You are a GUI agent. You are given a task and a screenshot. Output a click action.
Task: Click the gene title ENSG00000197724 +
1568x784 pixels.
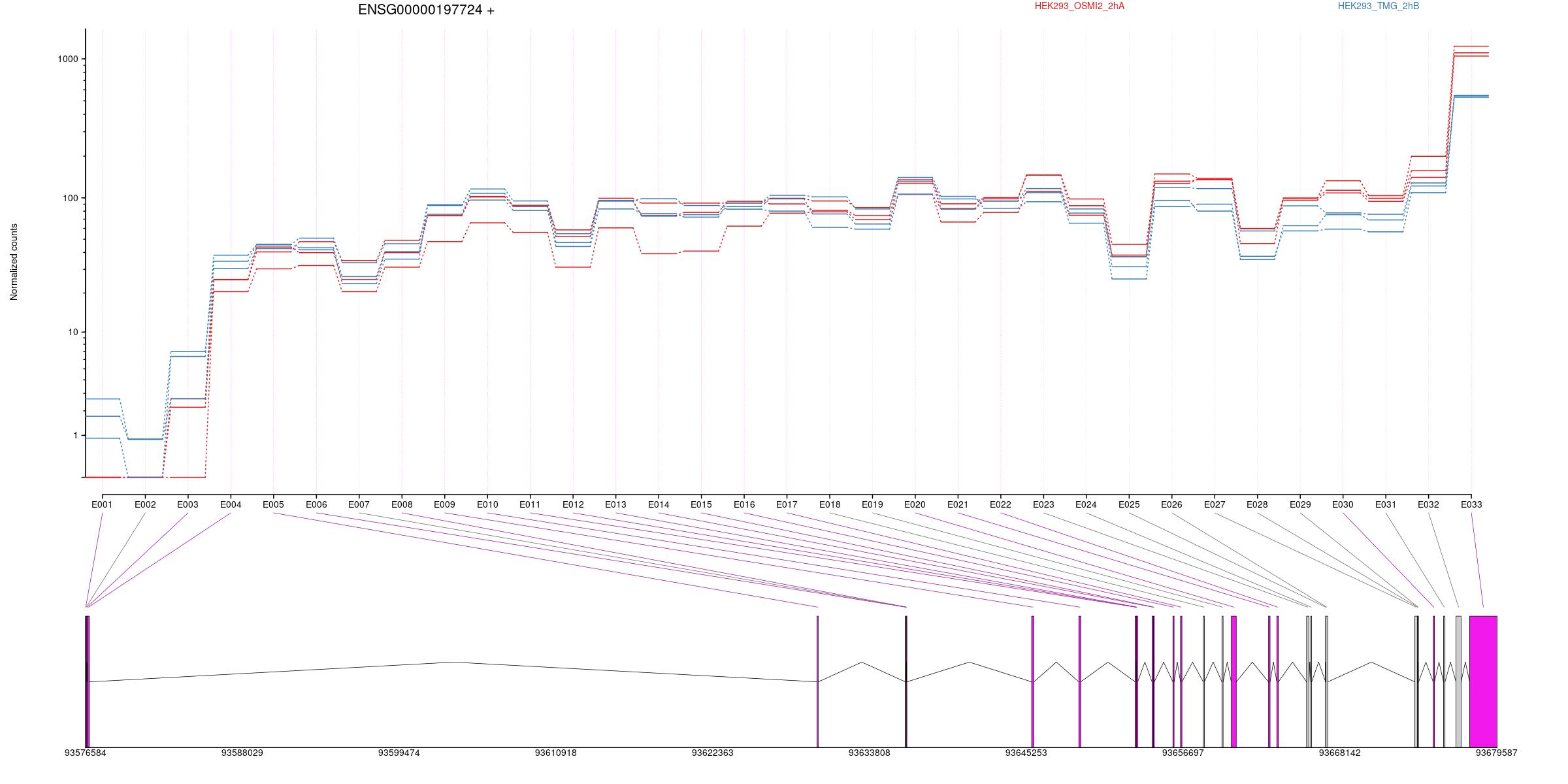click(x=426, y=10)
